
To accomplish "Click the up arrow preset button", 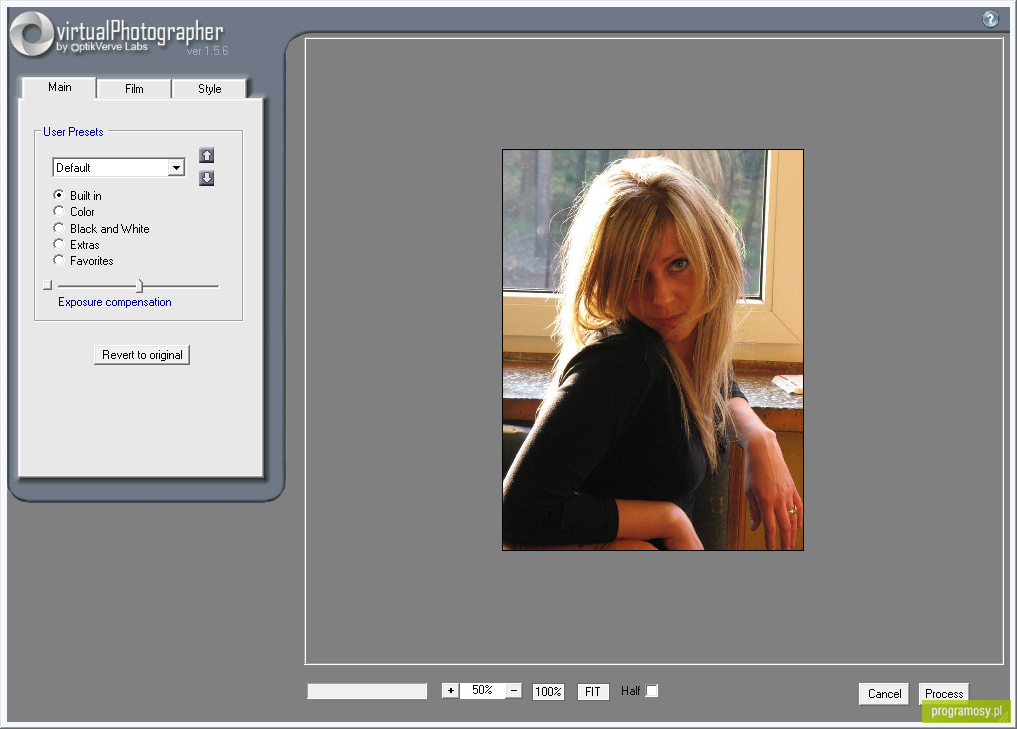I will 206,156.
